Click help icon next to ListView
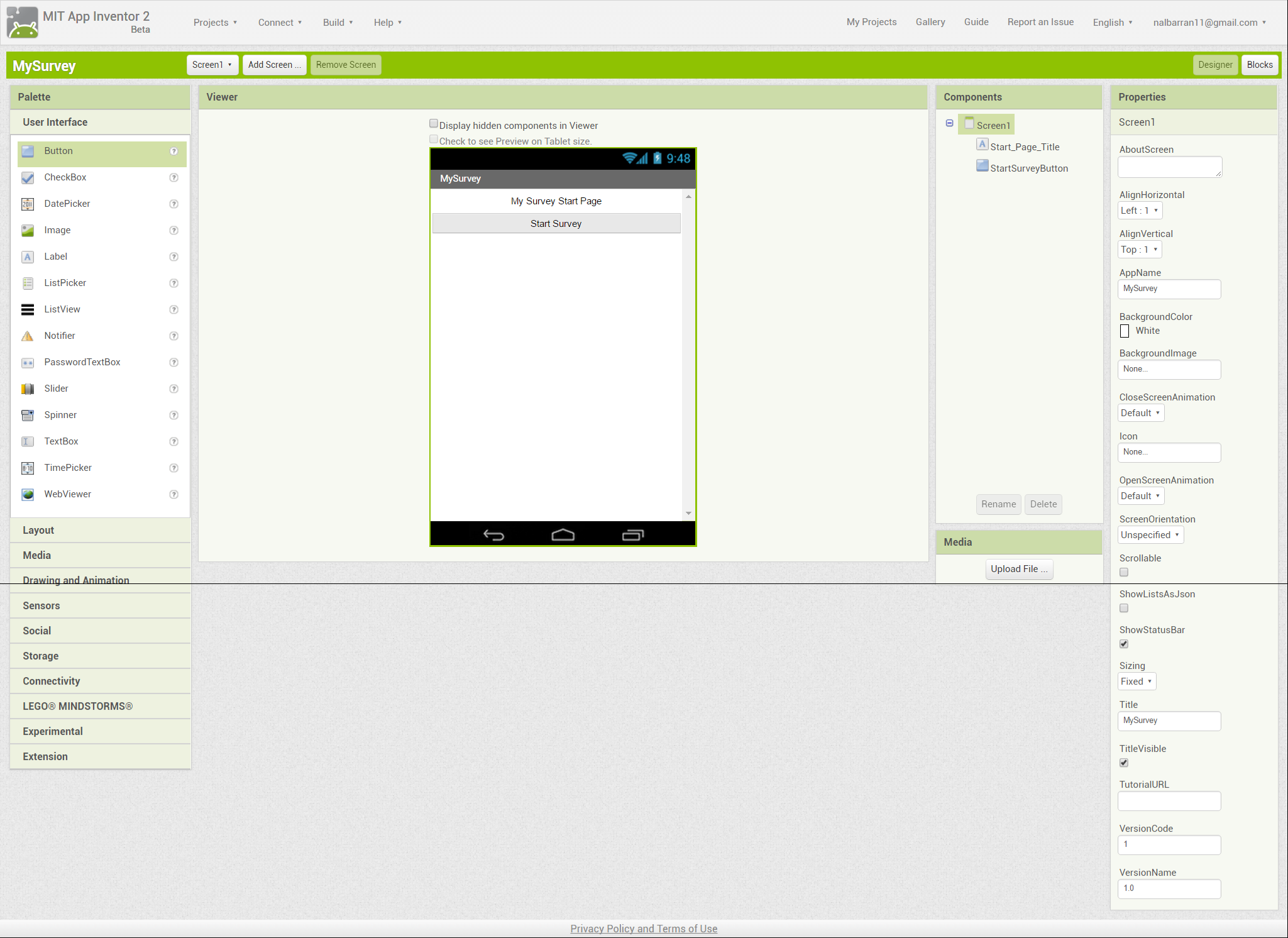Viewport: 1288px width, 938px height. 174,310
